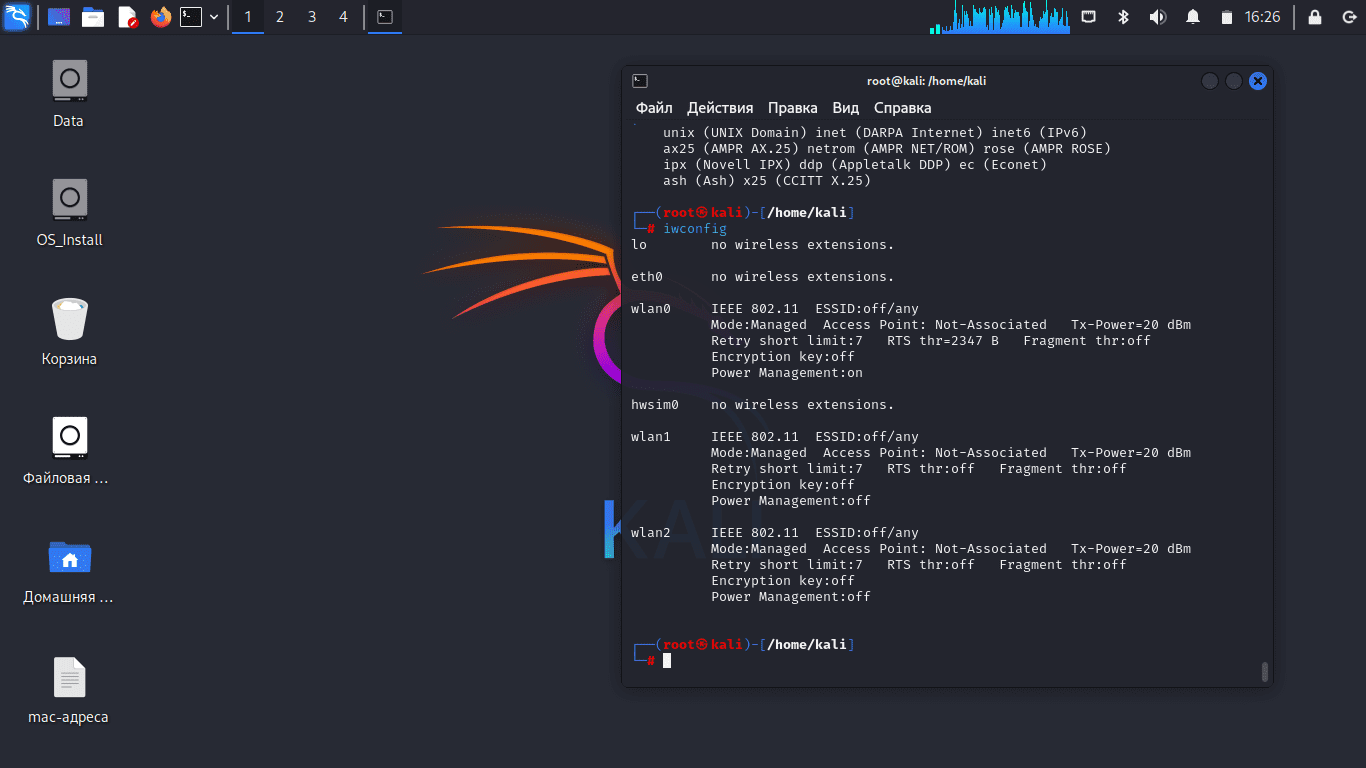Click 'ash (Ash) x25 (CCITT X.25)' line
Screen dimensions: 1366x768
(767, 181)
